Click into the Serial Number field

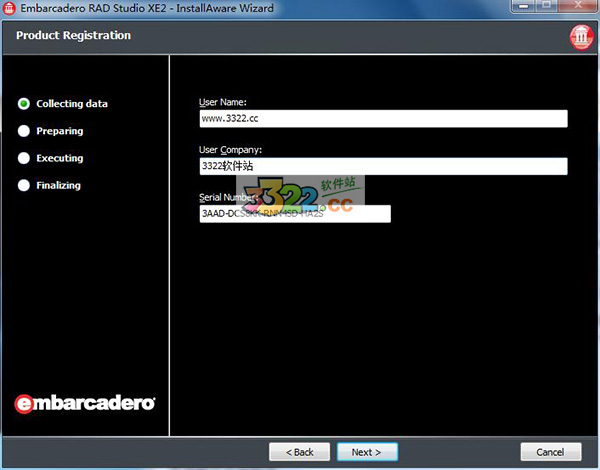tap(295, 214)
